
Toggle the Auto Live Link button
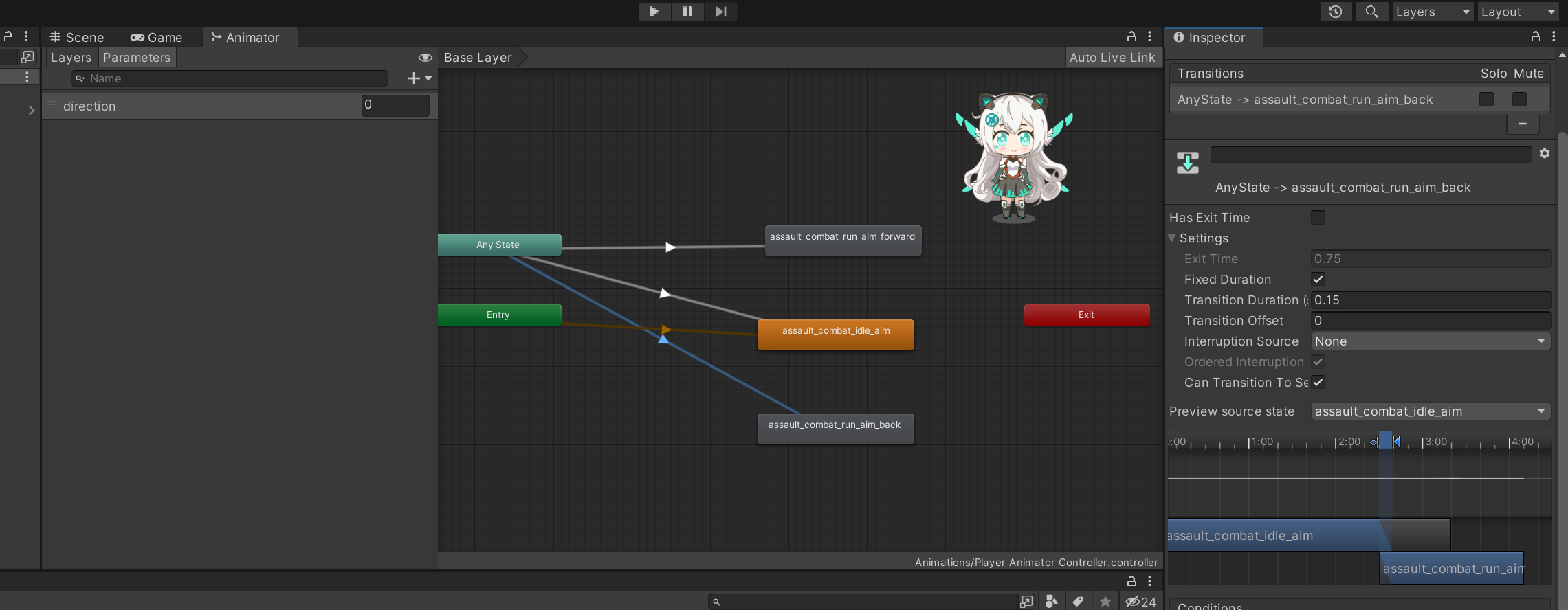(x=1112, y=58)
